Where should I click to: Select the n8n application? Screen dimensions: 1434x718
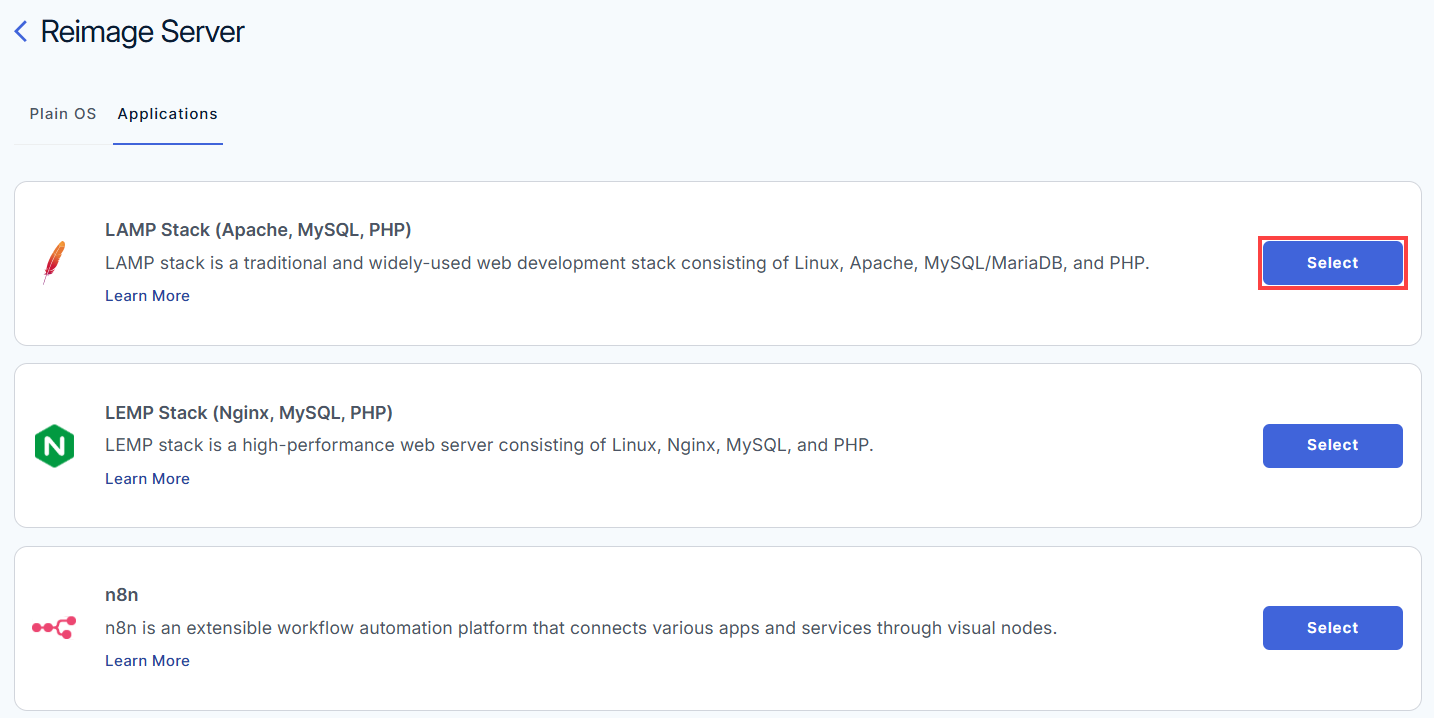1333,628
